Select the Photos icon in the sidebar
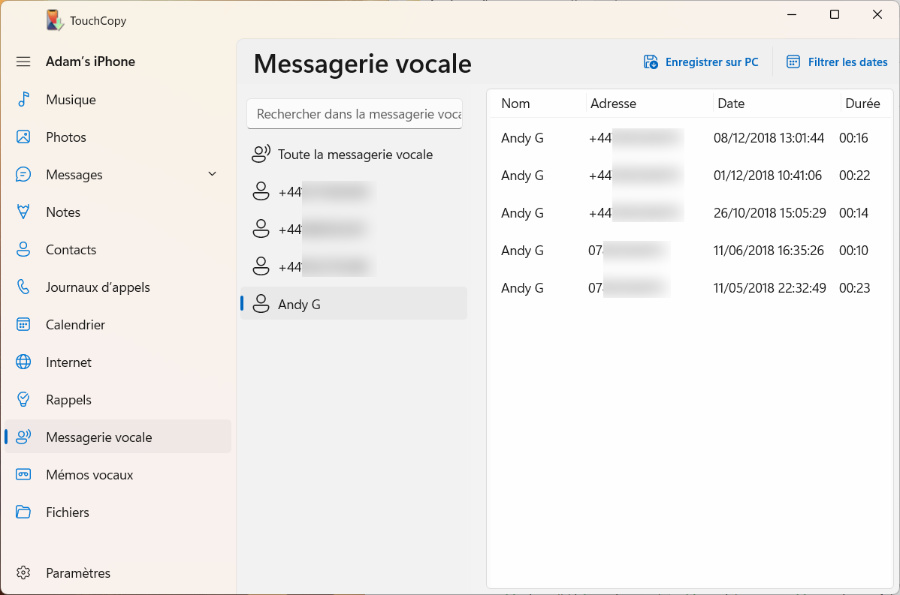 [x=22, y=137]
